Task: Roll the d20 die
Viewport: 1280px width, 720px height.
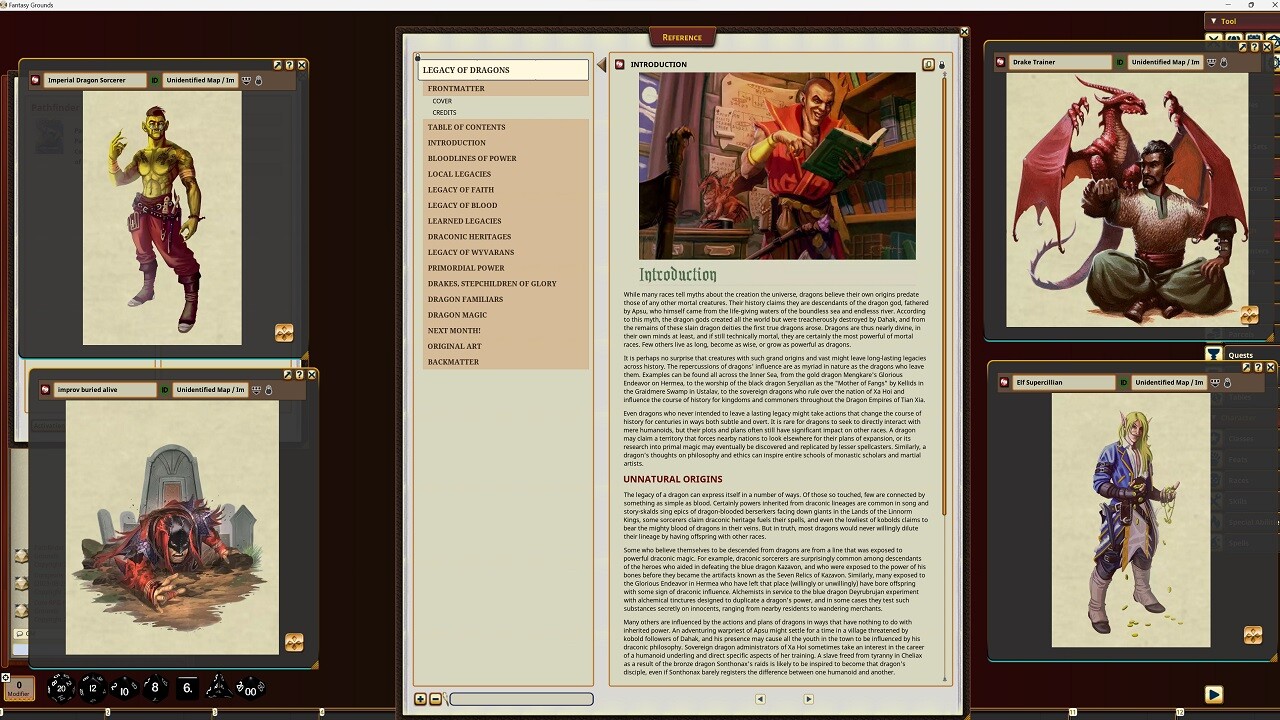Action: [61, 688]
